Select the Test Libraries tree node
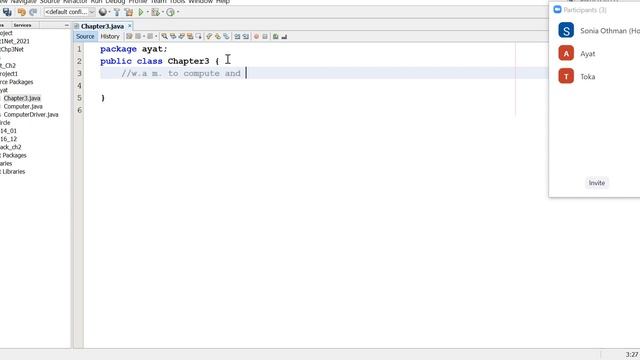Image resolution: width=640 pixels, height=360 pixels. 13,171
